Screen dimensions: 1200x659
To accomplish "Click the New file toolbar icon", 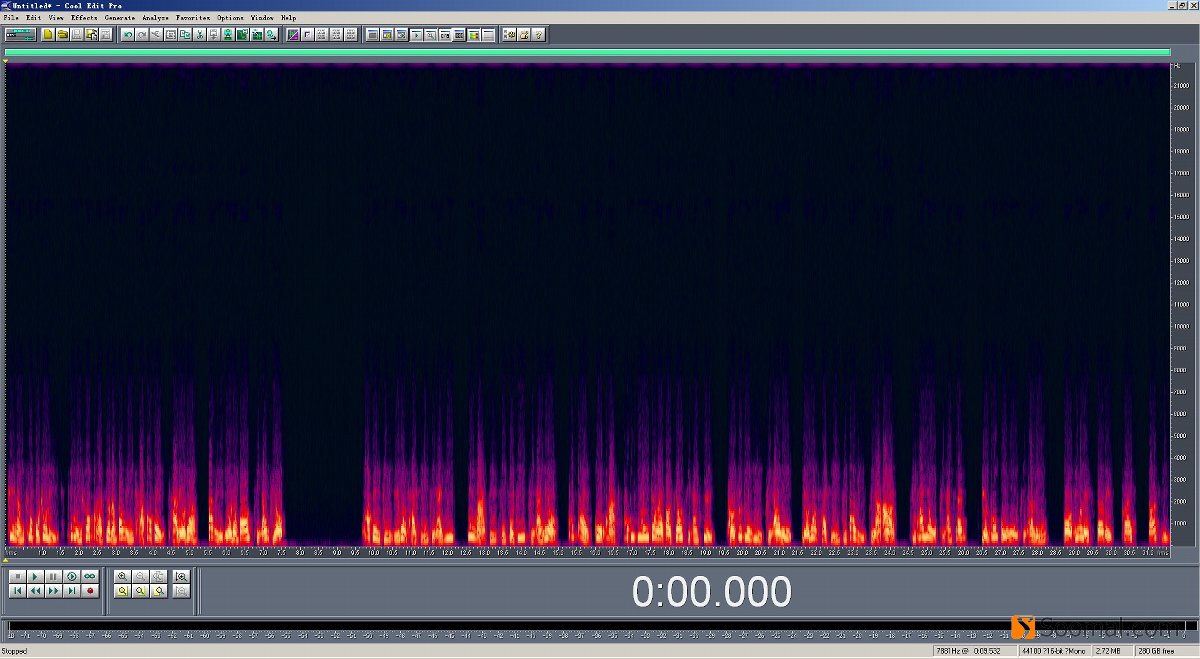I will click(47, 35).
